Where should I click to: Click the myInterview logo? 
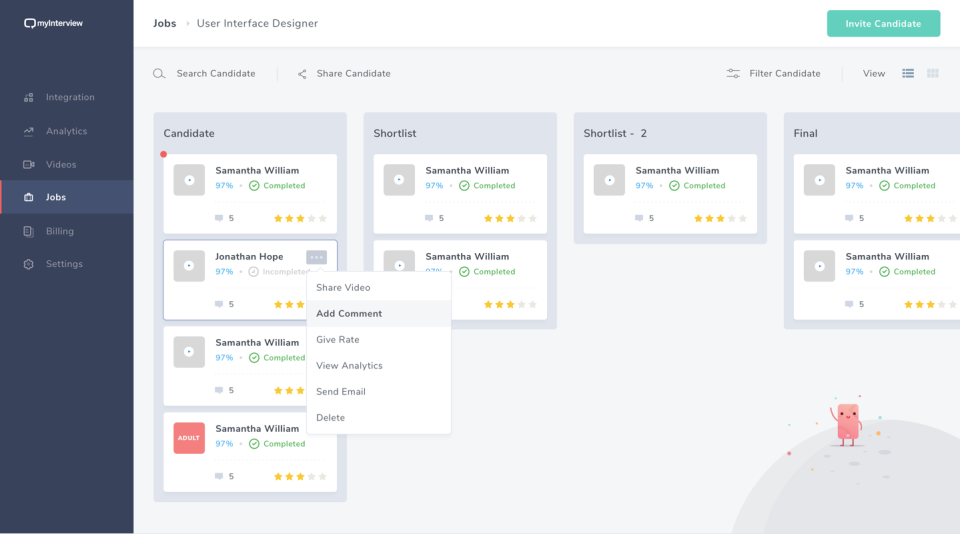coord(53,23)
